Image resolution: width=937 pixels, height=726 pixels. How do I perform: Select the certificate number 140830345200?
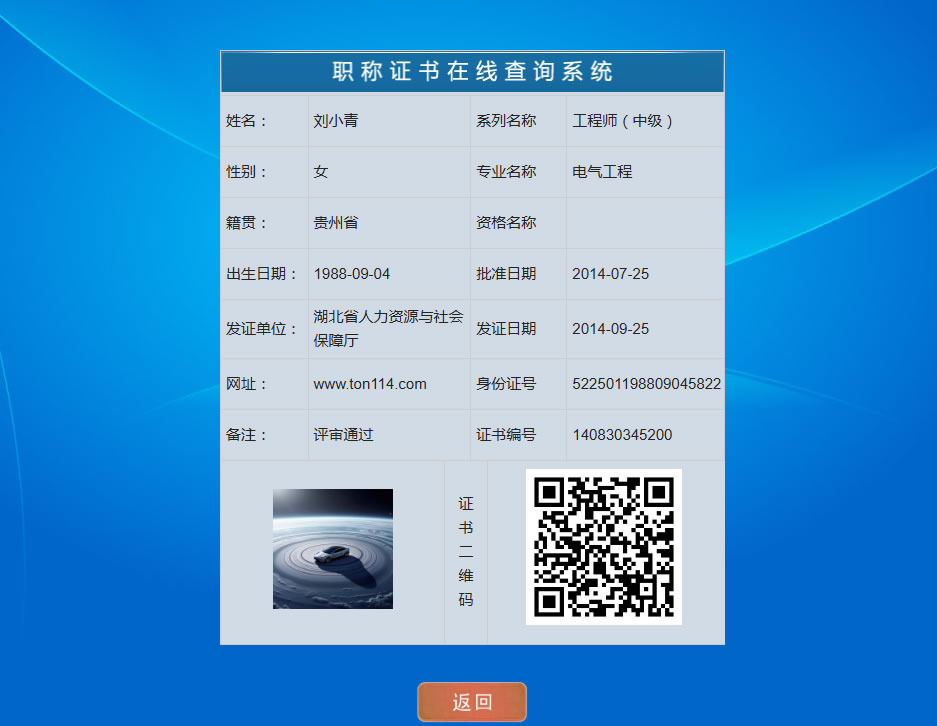point(622,434)
